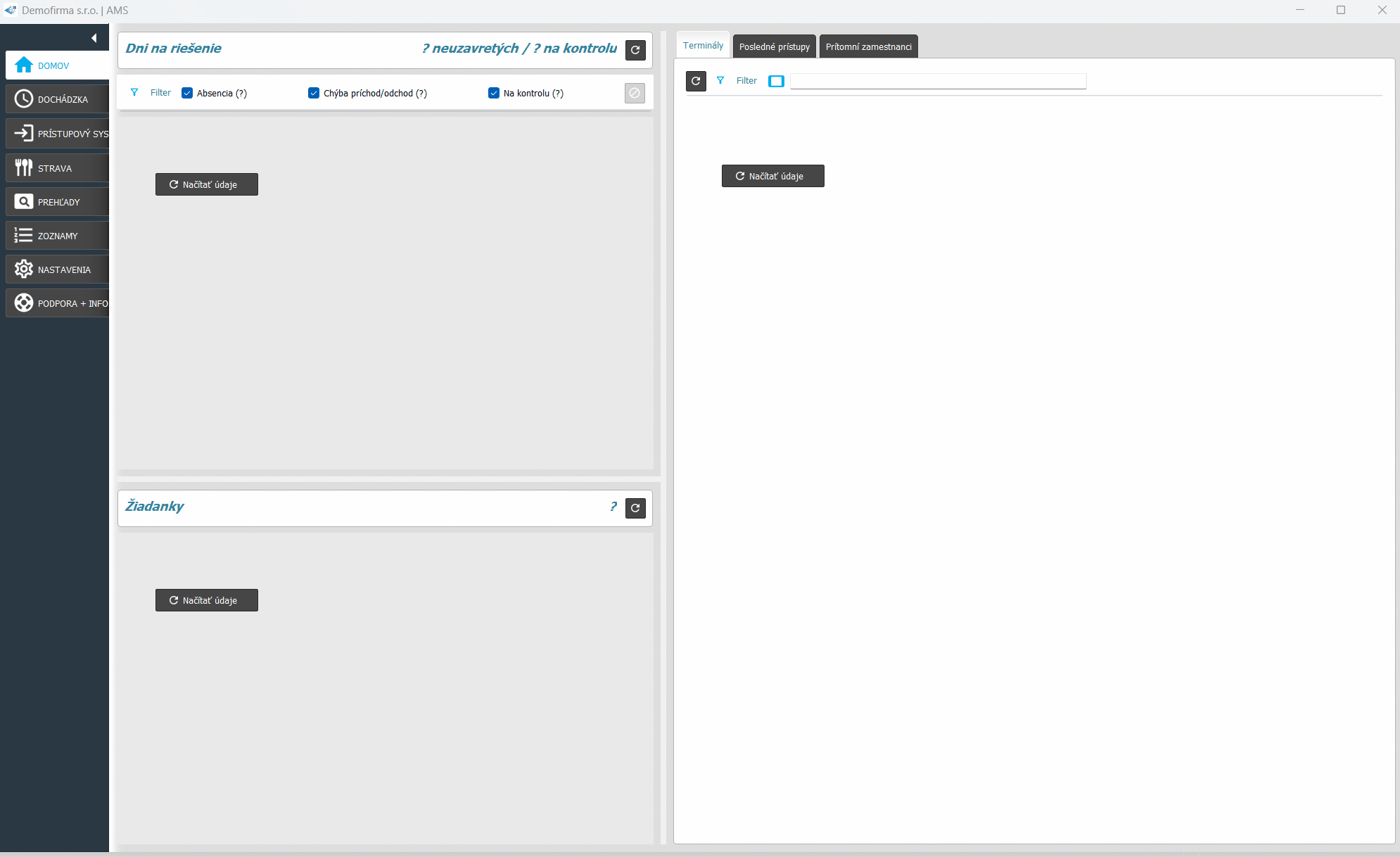Toggle the Terminály filter checkbox

[x=776, y=81]
